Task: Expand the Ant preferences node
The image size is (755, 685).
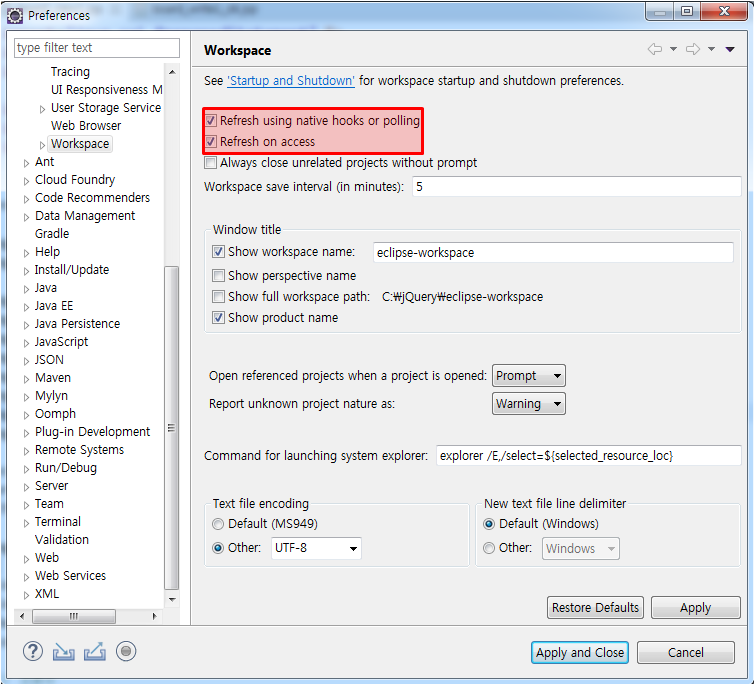Action: (26, 163)
